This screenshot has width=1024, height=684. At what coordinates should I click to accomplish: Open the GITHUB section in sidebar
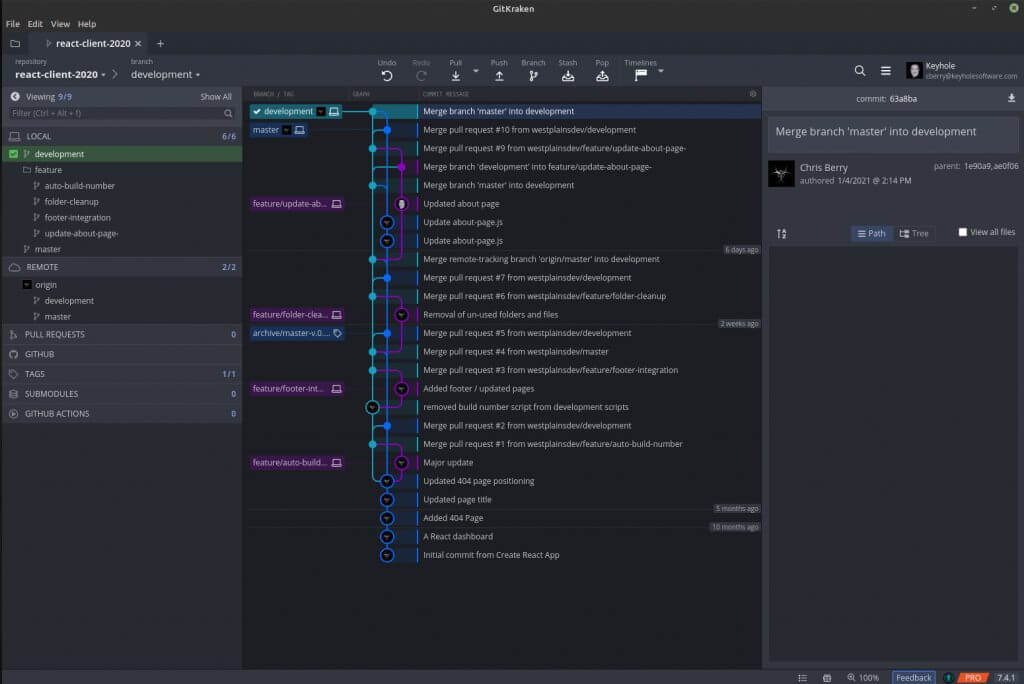pyautogui.click(x=121, y=354)
